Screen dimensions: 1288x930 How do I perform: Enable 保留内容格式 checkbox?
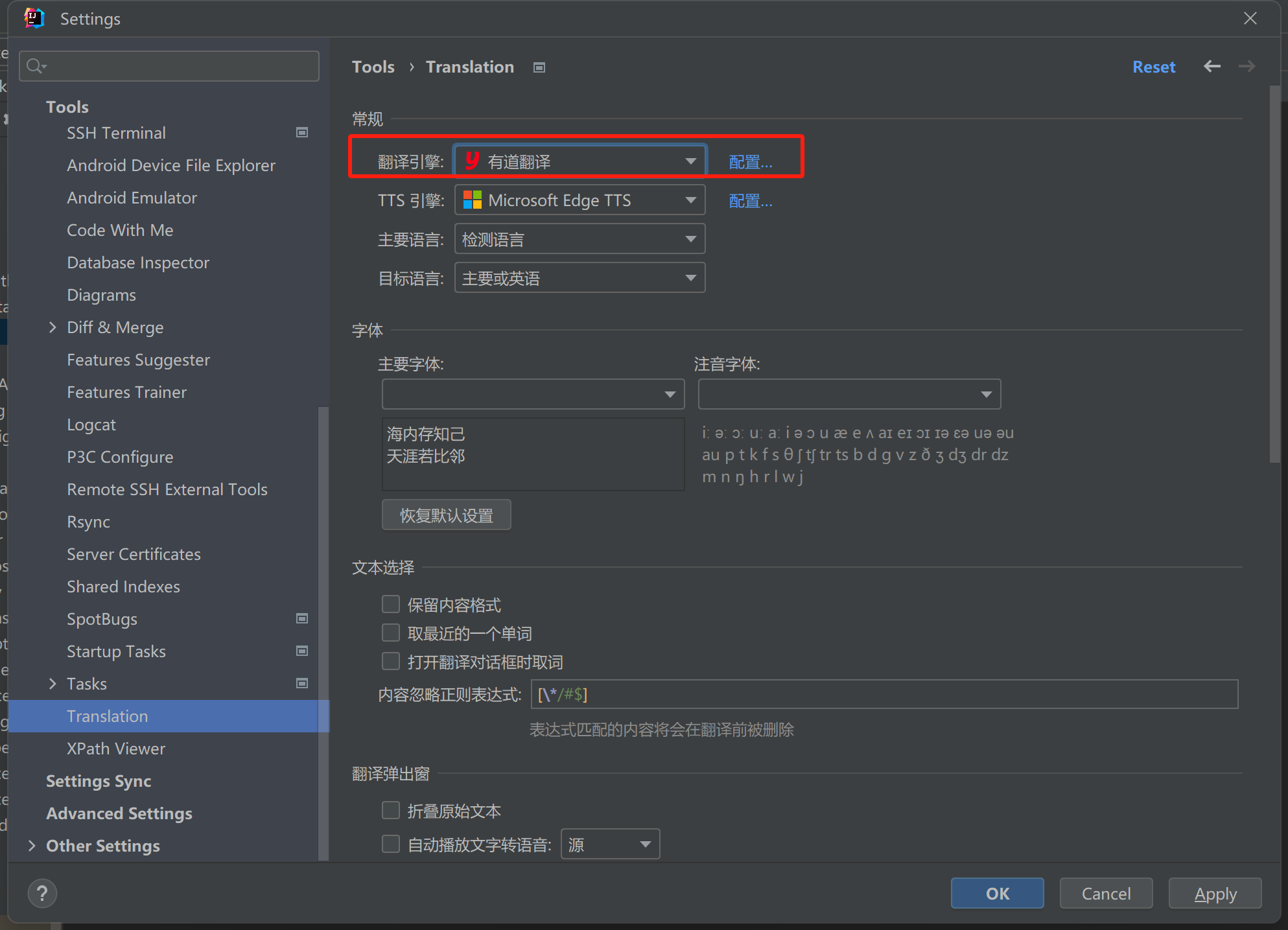tap(391, 605)
